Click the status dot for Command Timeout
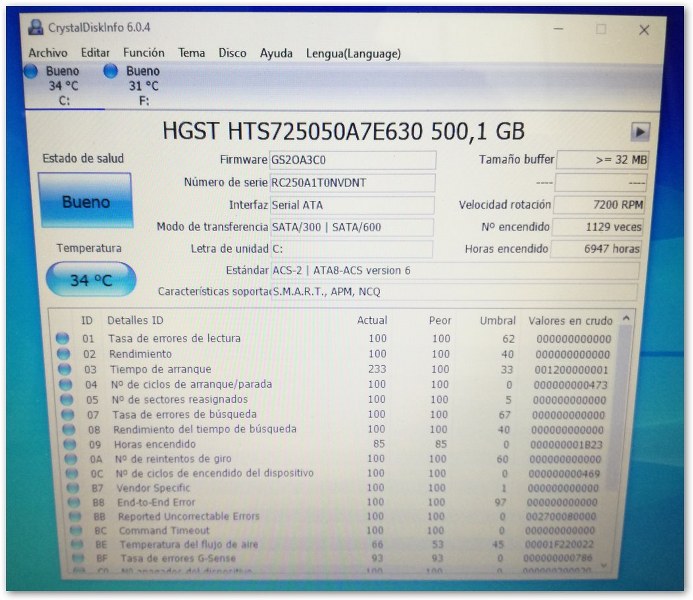Viewport: 693px width, 600px height. tap(76, 530)
